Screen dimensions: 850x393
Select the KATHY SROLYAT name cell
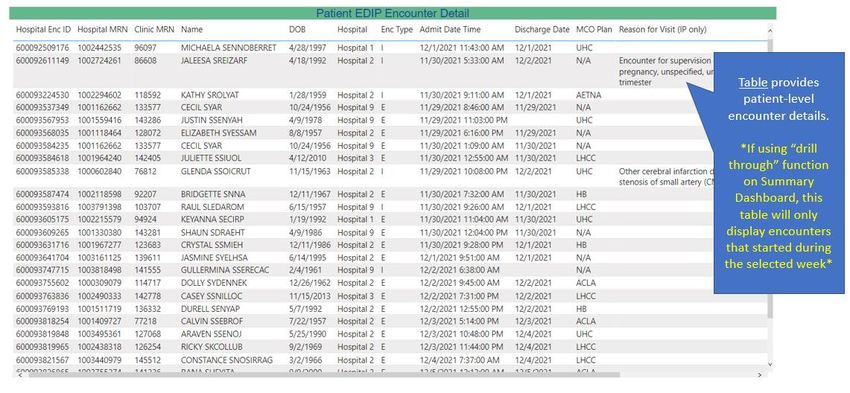(210, 95)
